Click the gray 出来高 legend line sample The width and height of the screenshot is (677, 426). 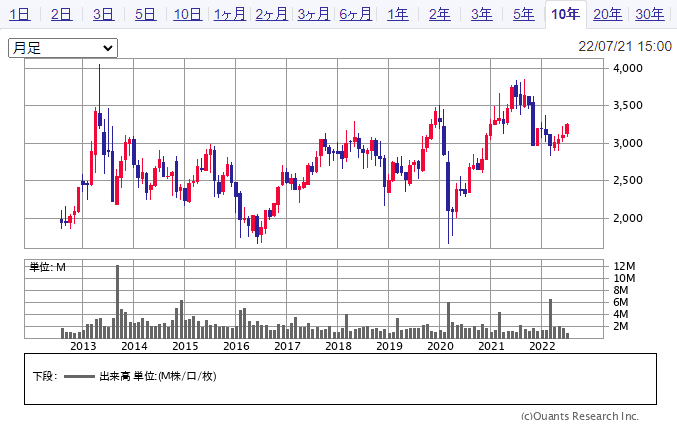coord(79,377)
